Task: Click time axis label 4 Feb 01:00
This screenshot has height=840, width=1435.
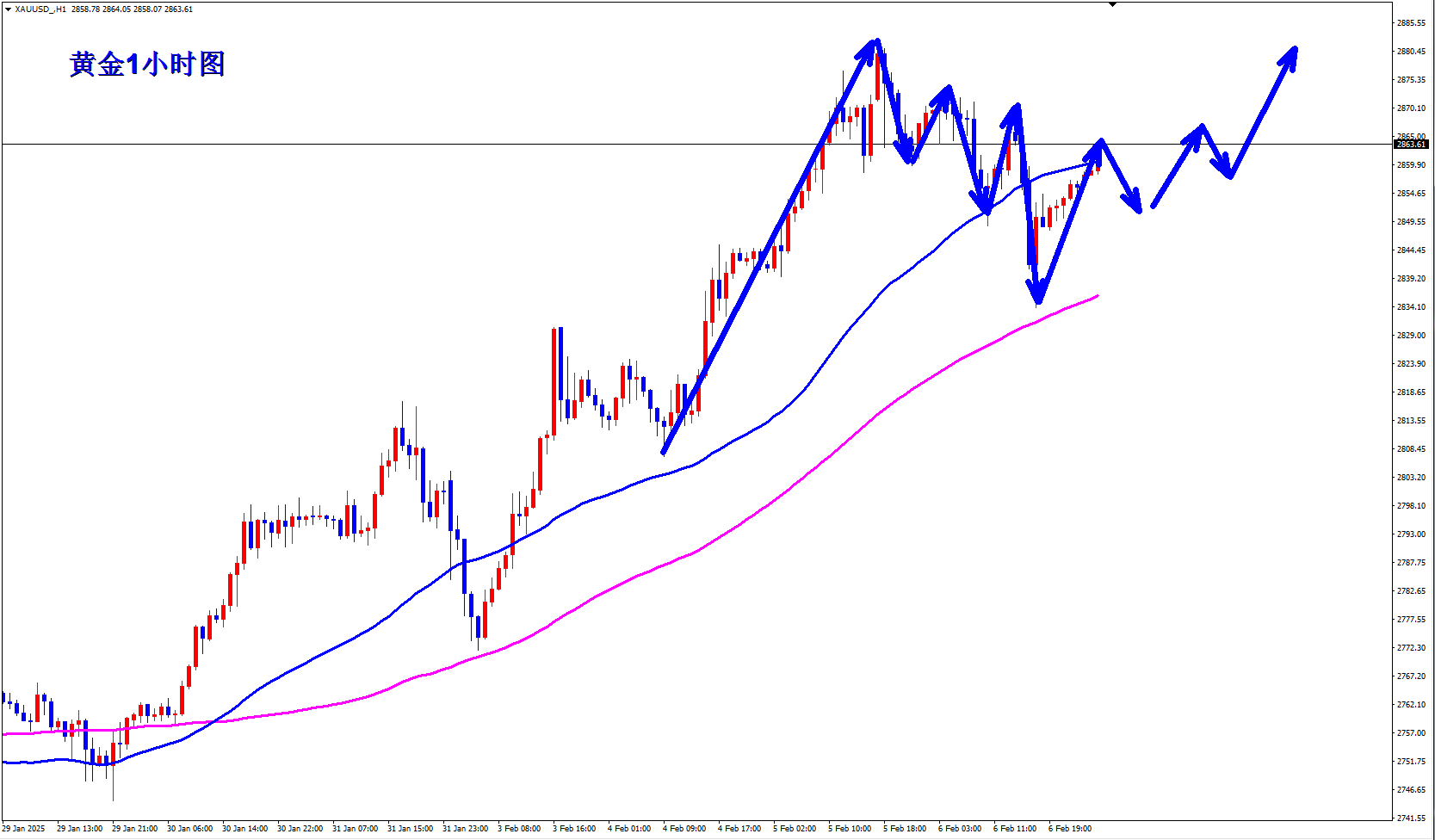Action: tap(629, 829)
